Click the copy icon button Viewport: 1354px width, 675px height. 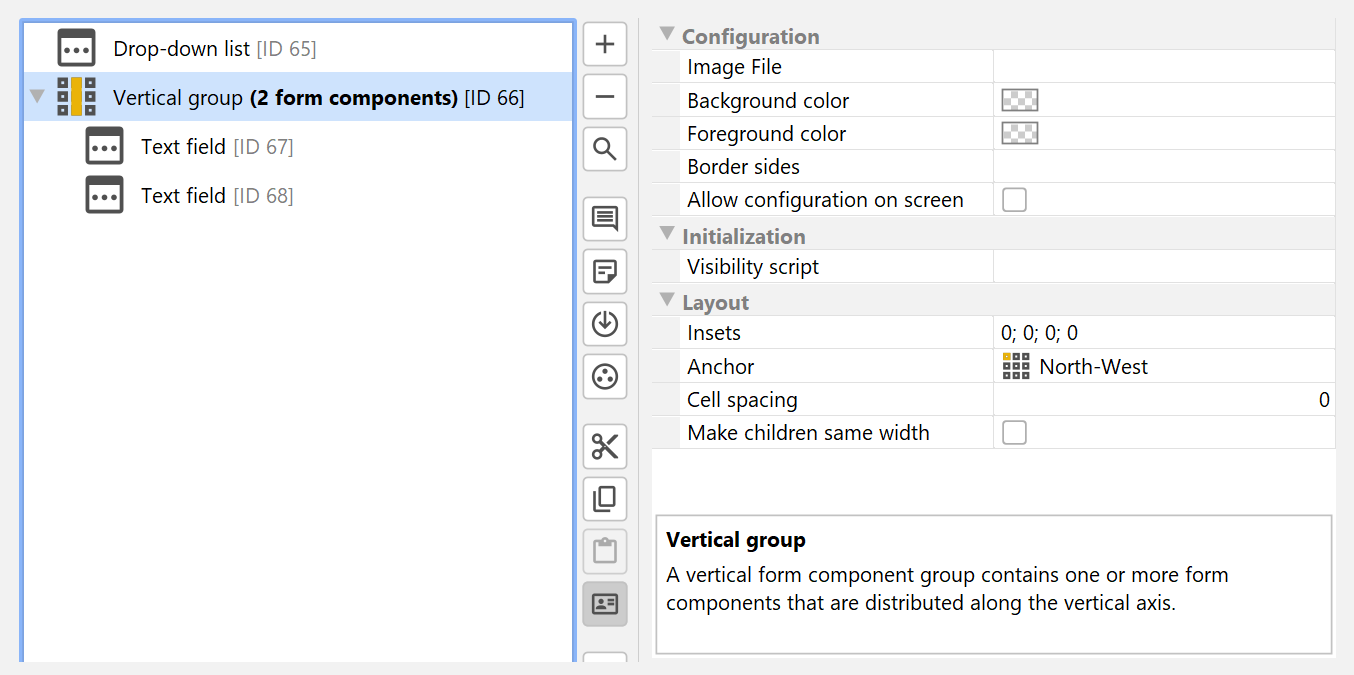pyautogui.click(x=605, y=499)
